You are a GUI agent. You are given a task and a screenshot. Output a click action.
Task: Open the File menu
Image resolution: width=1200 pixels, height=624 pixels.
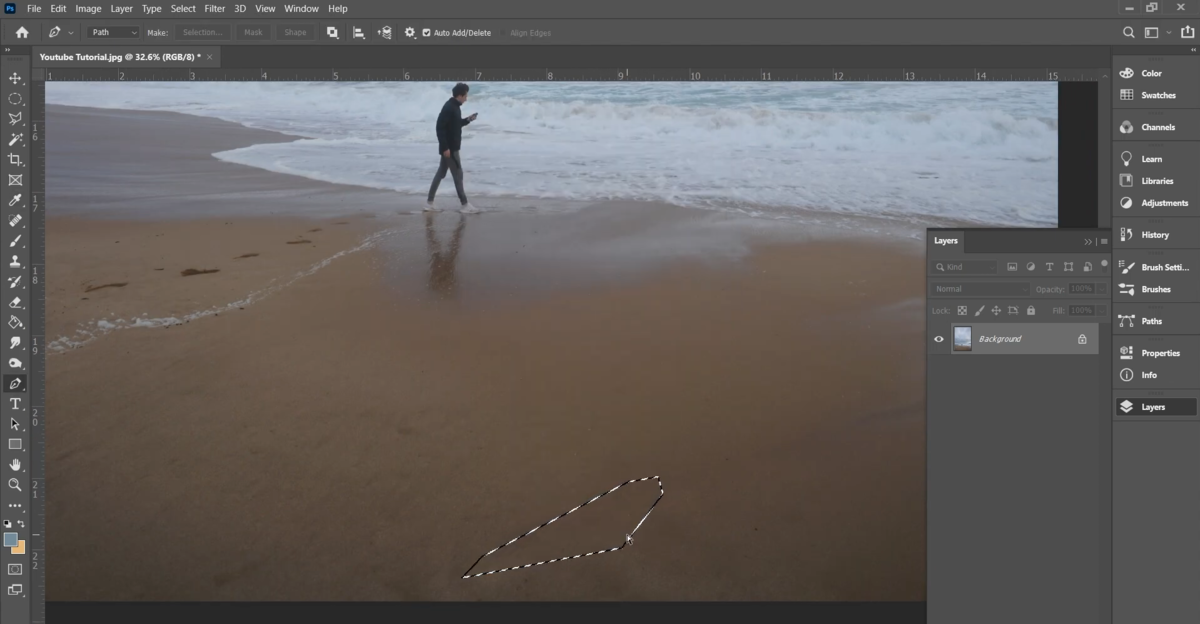tap(34, 9)
